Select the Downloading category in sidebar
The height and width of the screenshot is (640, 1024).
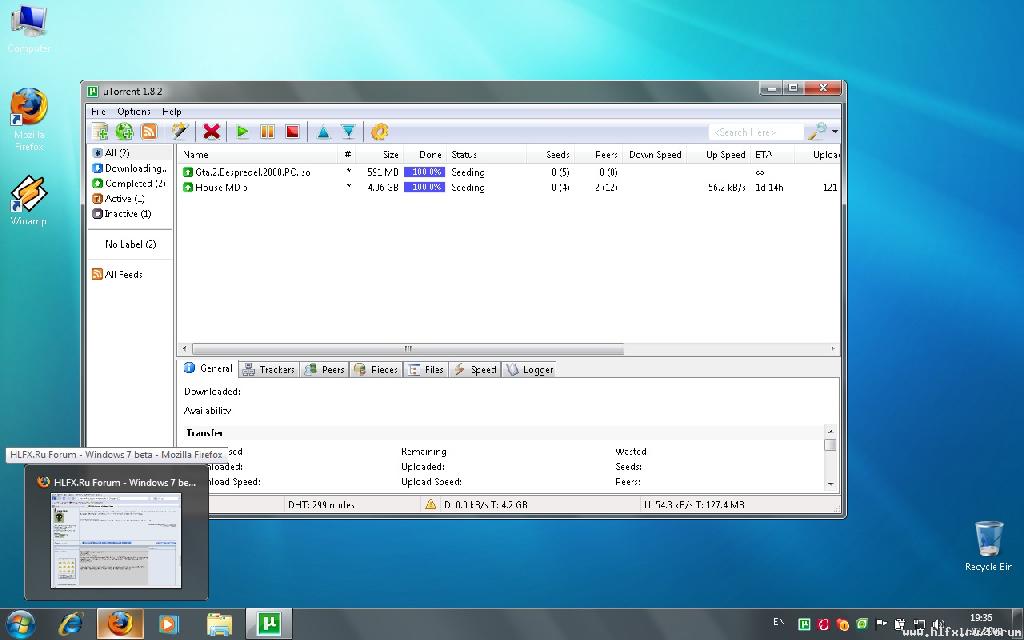131,168
